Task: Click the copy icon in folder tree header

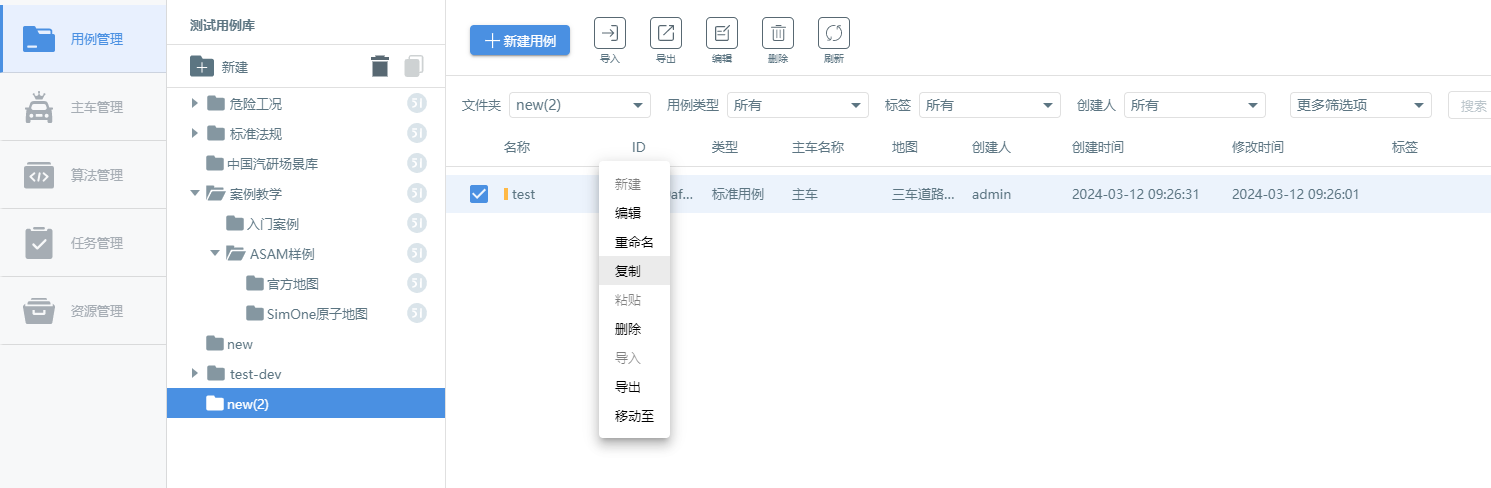Action: click(414, 67)
